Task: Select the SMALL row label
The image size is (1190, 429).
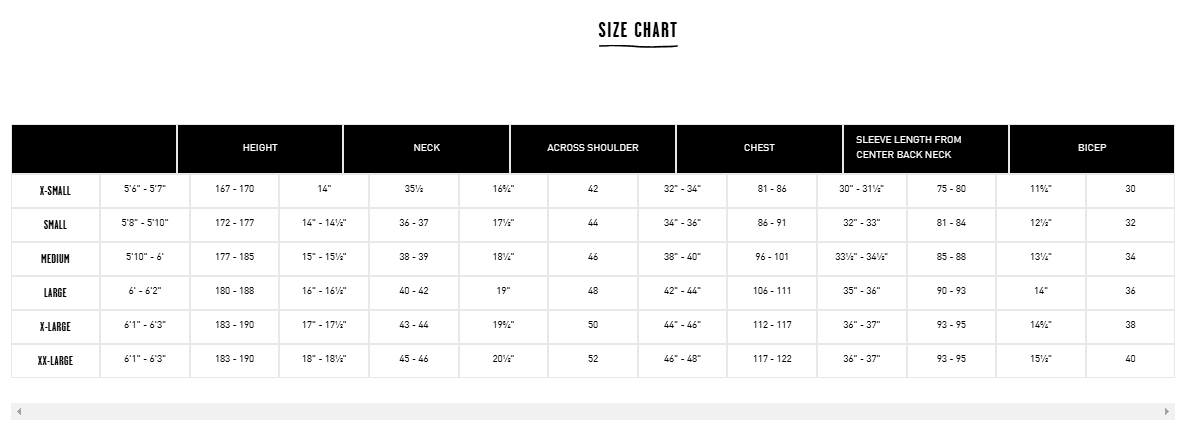Action: pos(55,225)
